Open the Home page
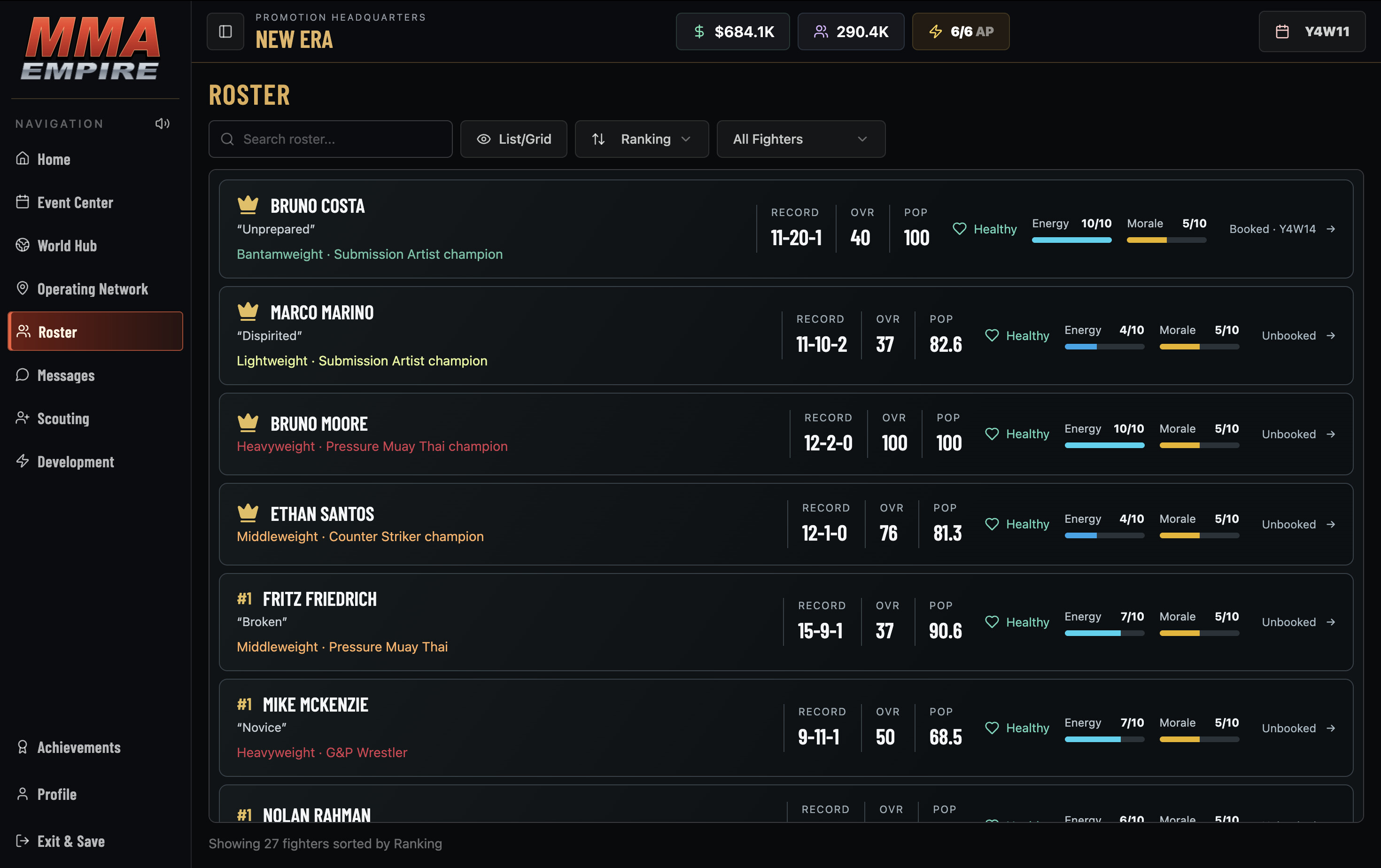Viewport: 1381px width, 868px height. tap(95, 159)
